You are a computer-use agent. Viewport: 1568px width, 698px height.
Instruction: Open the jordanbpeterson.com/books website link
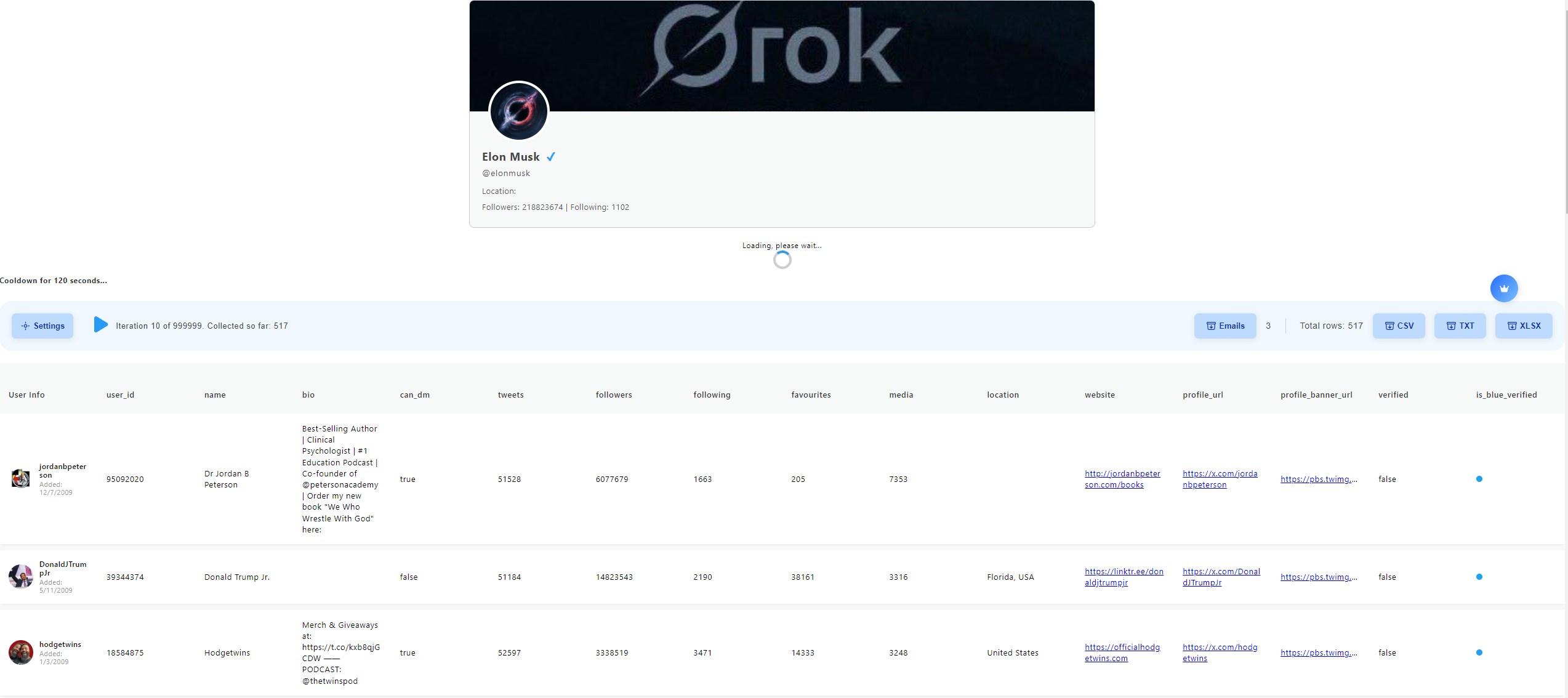tap(1122, 479)
